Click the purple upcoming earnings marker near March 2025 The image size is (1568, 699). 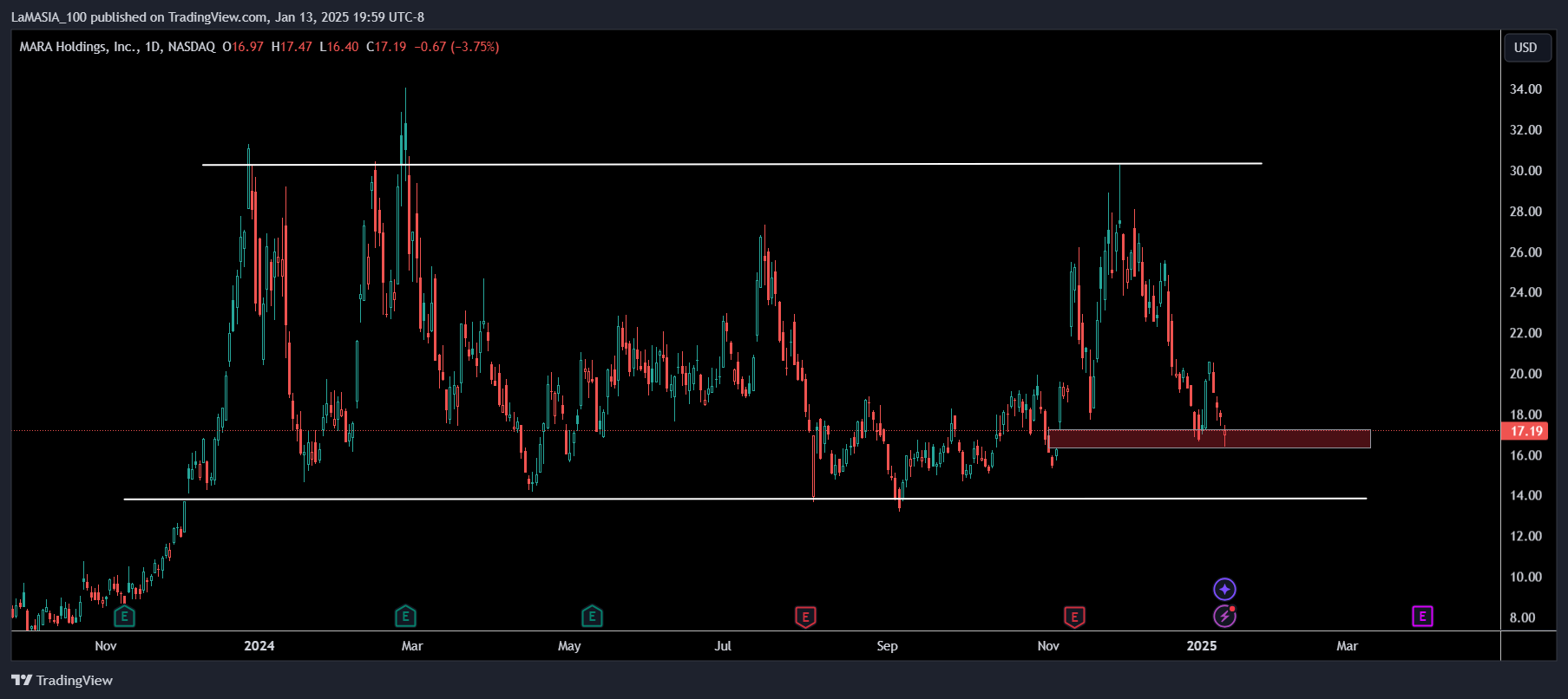pyautogui.click(x=1422, y=617)
